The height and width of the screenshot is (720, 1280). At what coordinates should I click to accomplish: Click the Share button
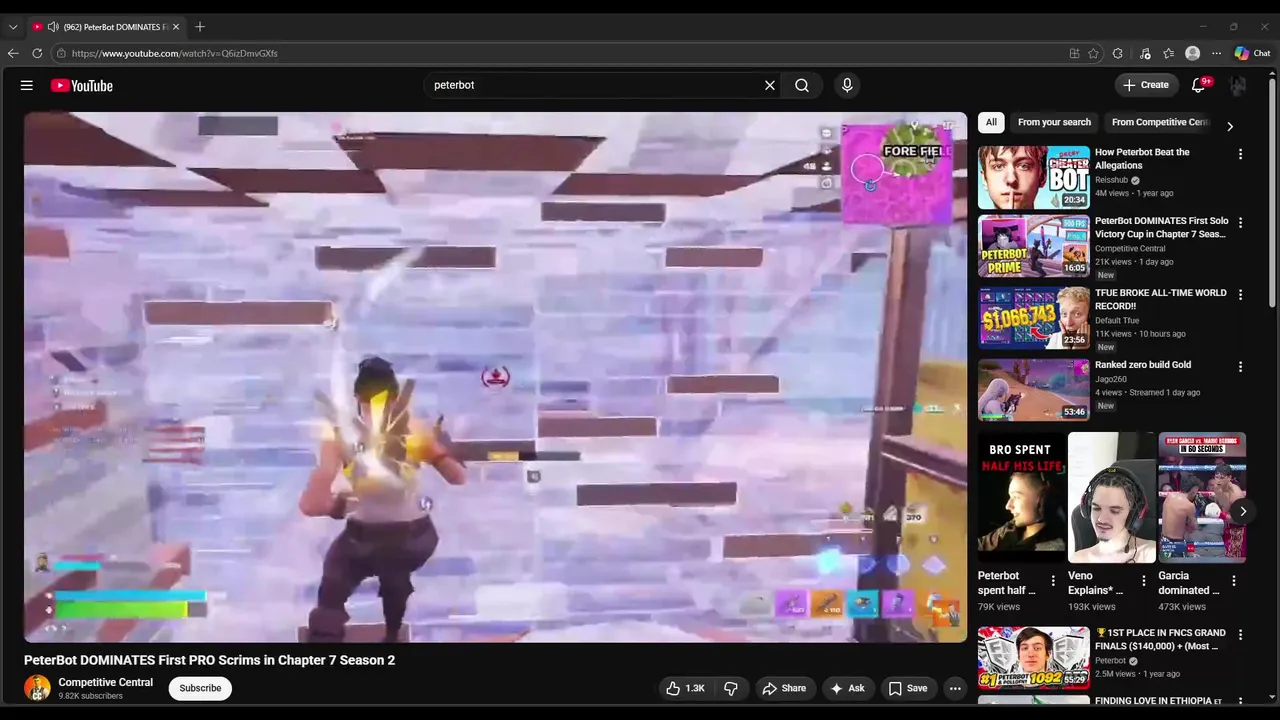pyautogui.click(x=783, y=688)
